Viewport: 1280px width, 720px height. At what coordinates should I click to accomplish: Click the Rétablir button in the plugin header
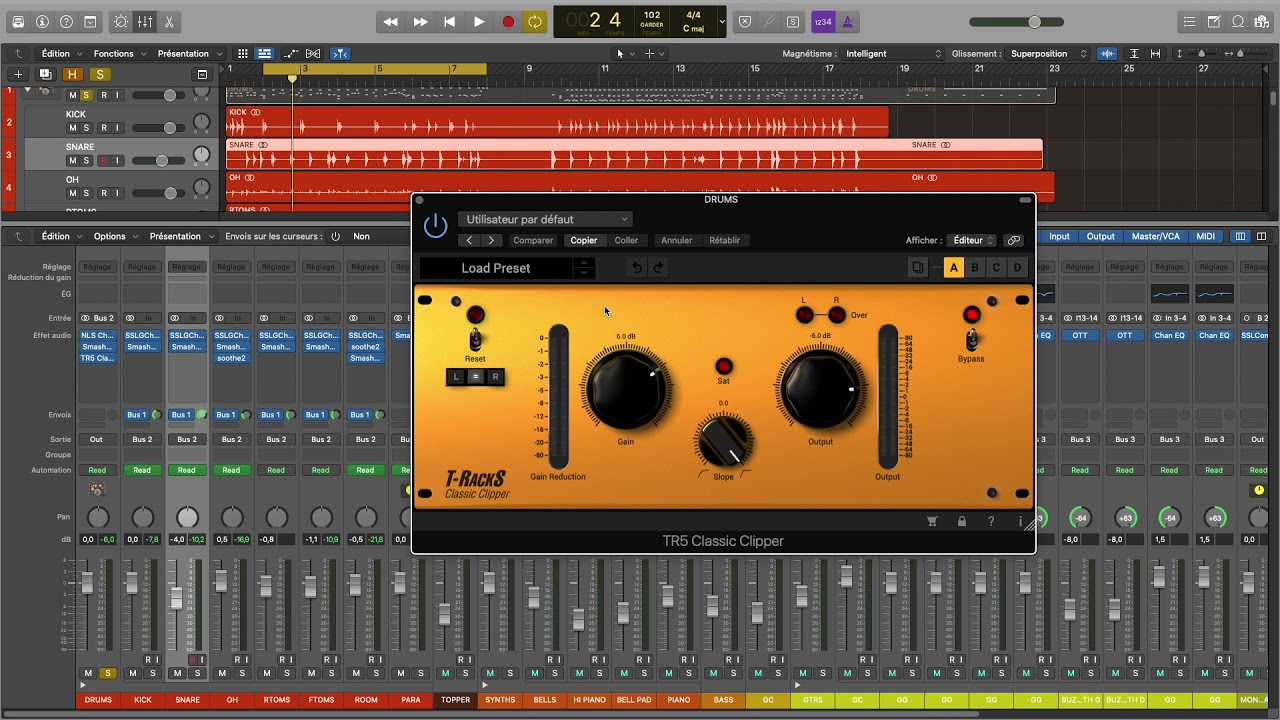click(x=725, y=240)
